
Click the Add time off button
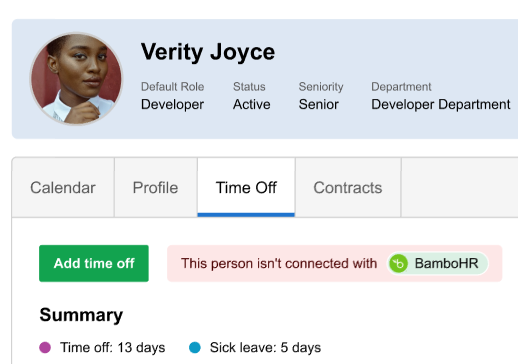point(94,263)
